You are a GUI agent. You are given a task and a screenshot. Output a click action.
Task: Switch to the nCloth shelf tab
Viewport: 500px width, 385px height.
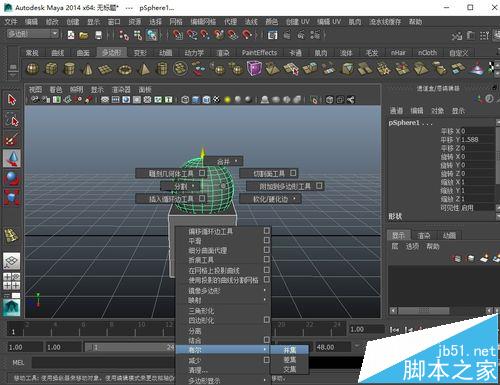427,52
